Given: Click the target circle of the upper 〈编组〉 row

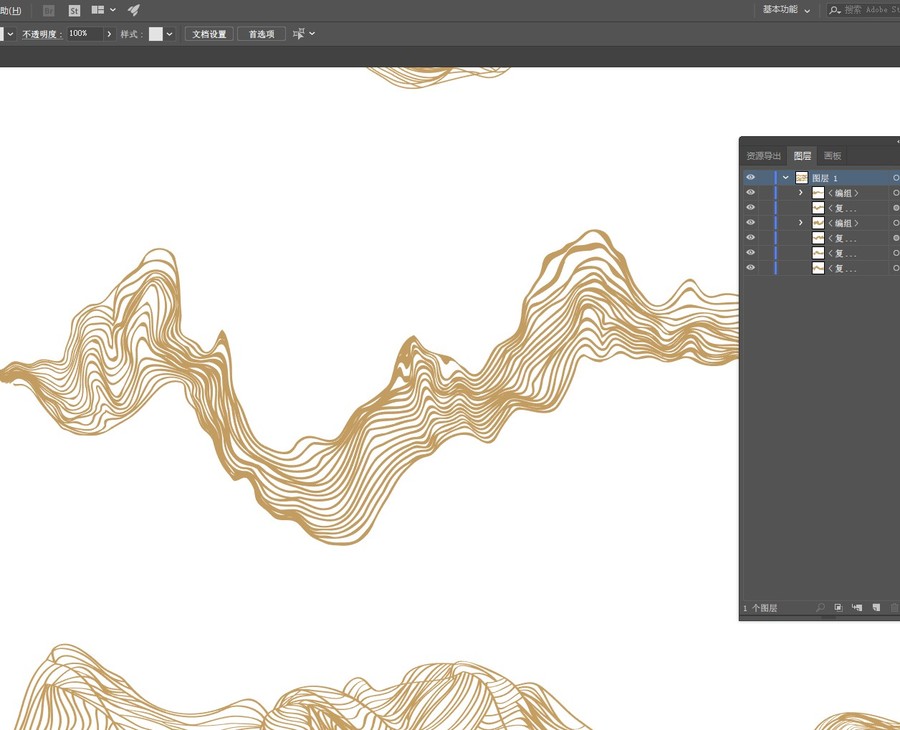Looking at the screenshot, I should (896, 193).
